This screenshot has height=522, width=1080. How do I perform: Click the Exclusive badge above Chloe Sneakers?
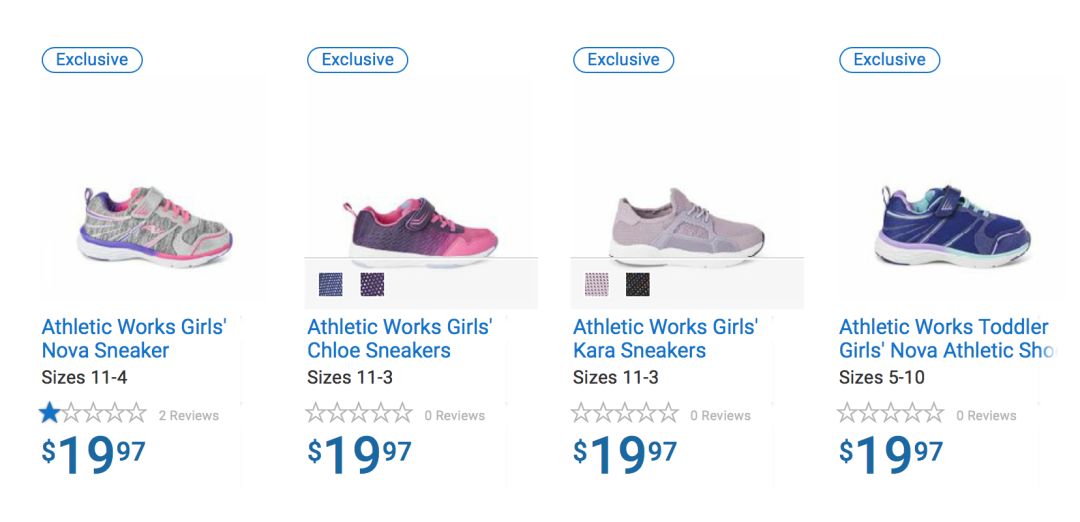[x=358, y=60]
